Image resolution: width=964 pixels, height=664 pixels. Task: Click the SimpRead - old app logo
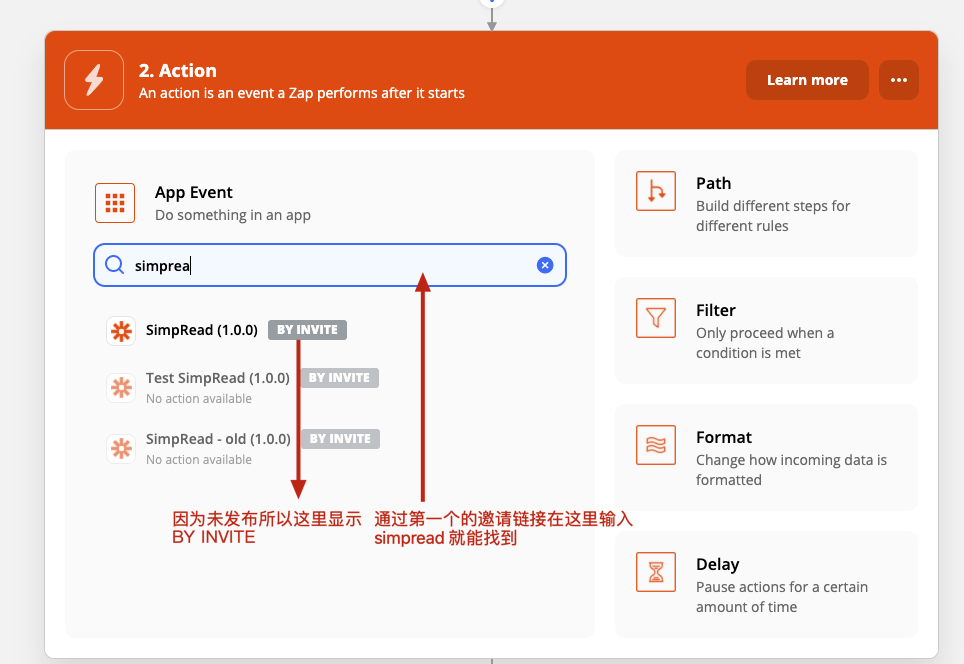click(x=121, y=448)
